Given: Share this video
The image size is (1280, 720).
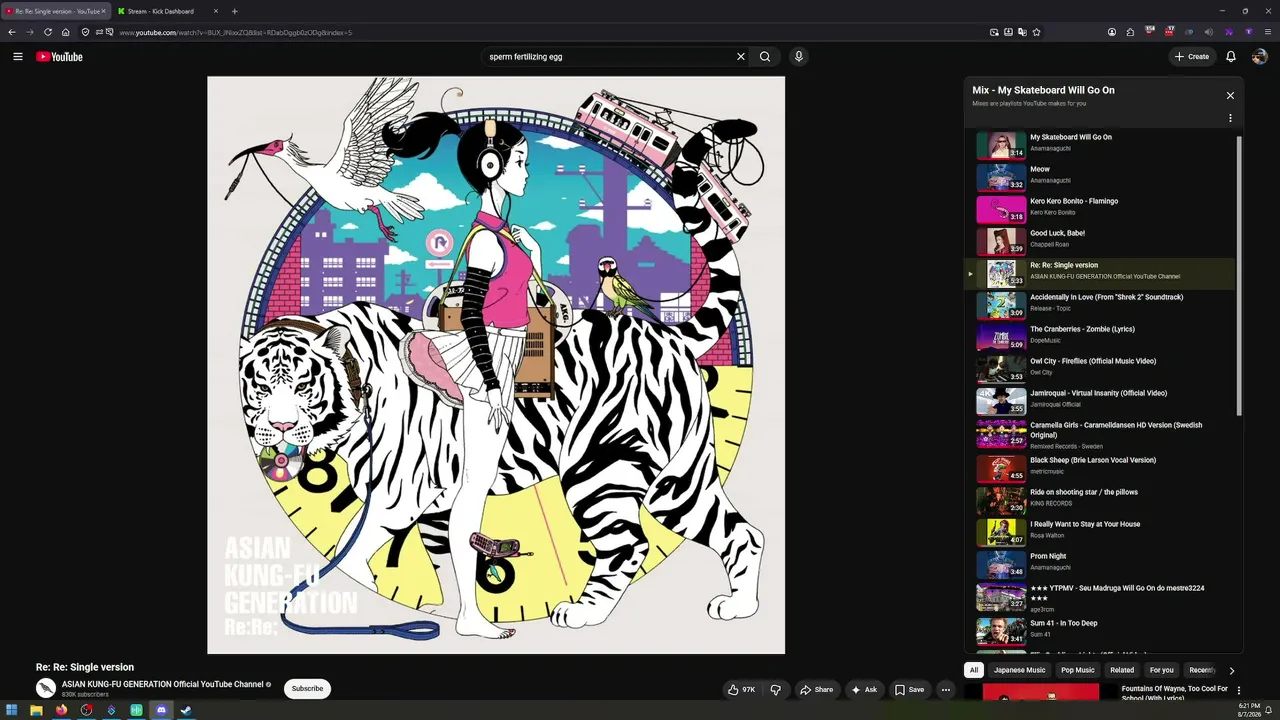Looking at the screenshot, I should point(816,689).
